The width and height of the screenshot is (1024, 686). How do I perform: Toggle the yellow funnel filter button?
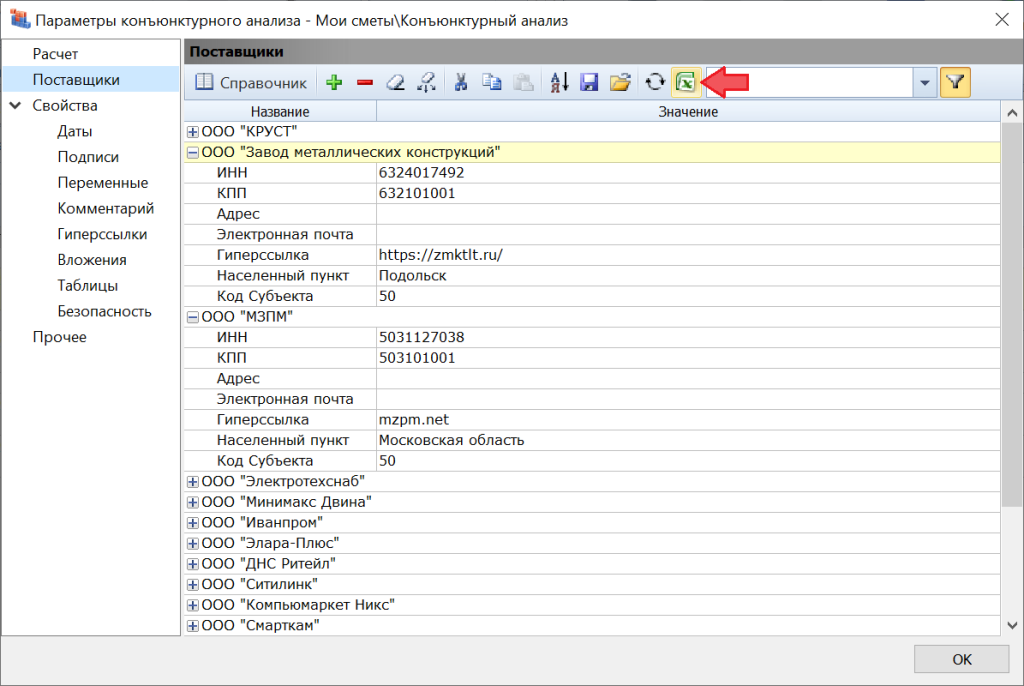tap(955, 83)
